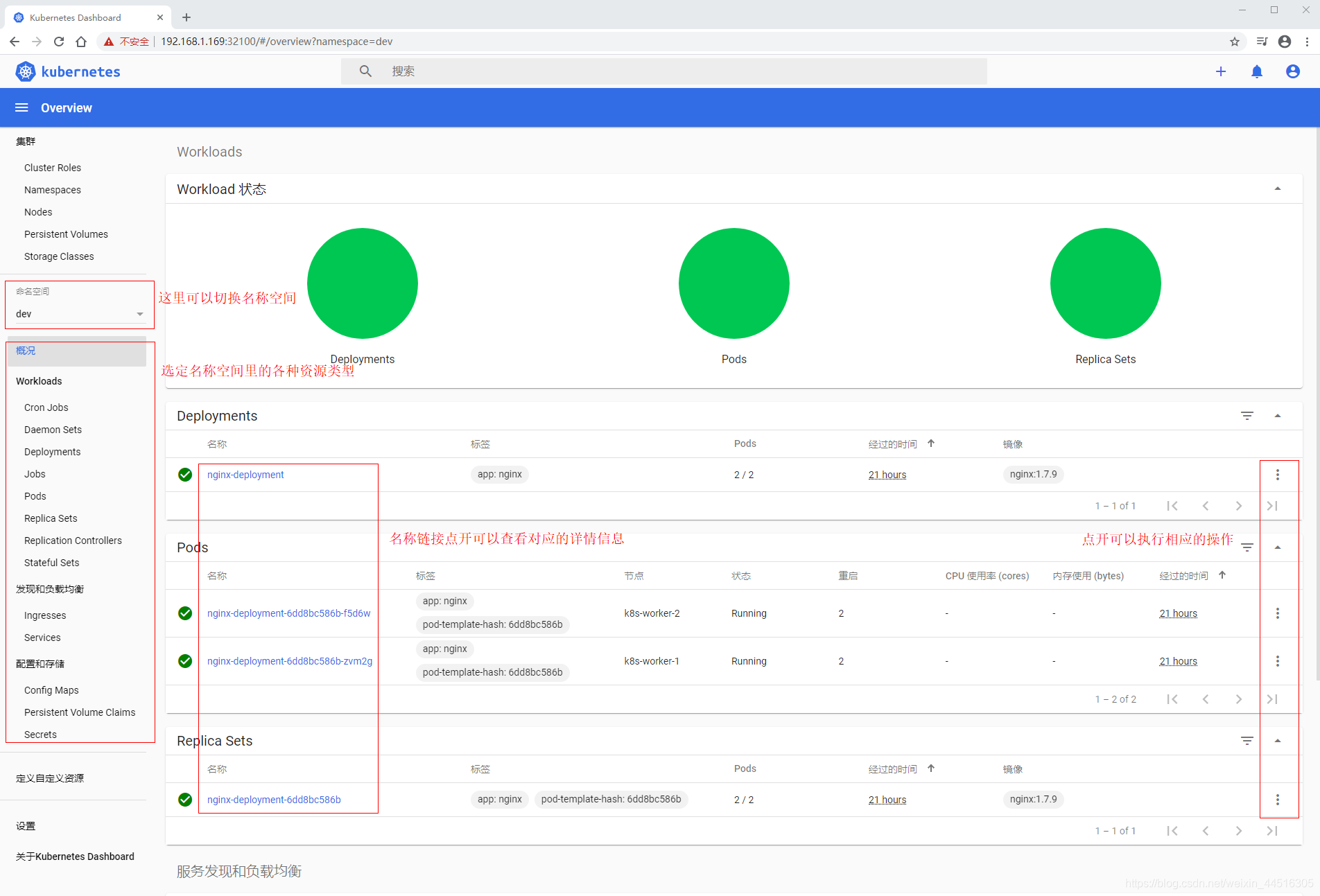Filter the Deployments list
Image resolution: width=1320 pixels, height=896 pixels.
(x=1247, y=416)
